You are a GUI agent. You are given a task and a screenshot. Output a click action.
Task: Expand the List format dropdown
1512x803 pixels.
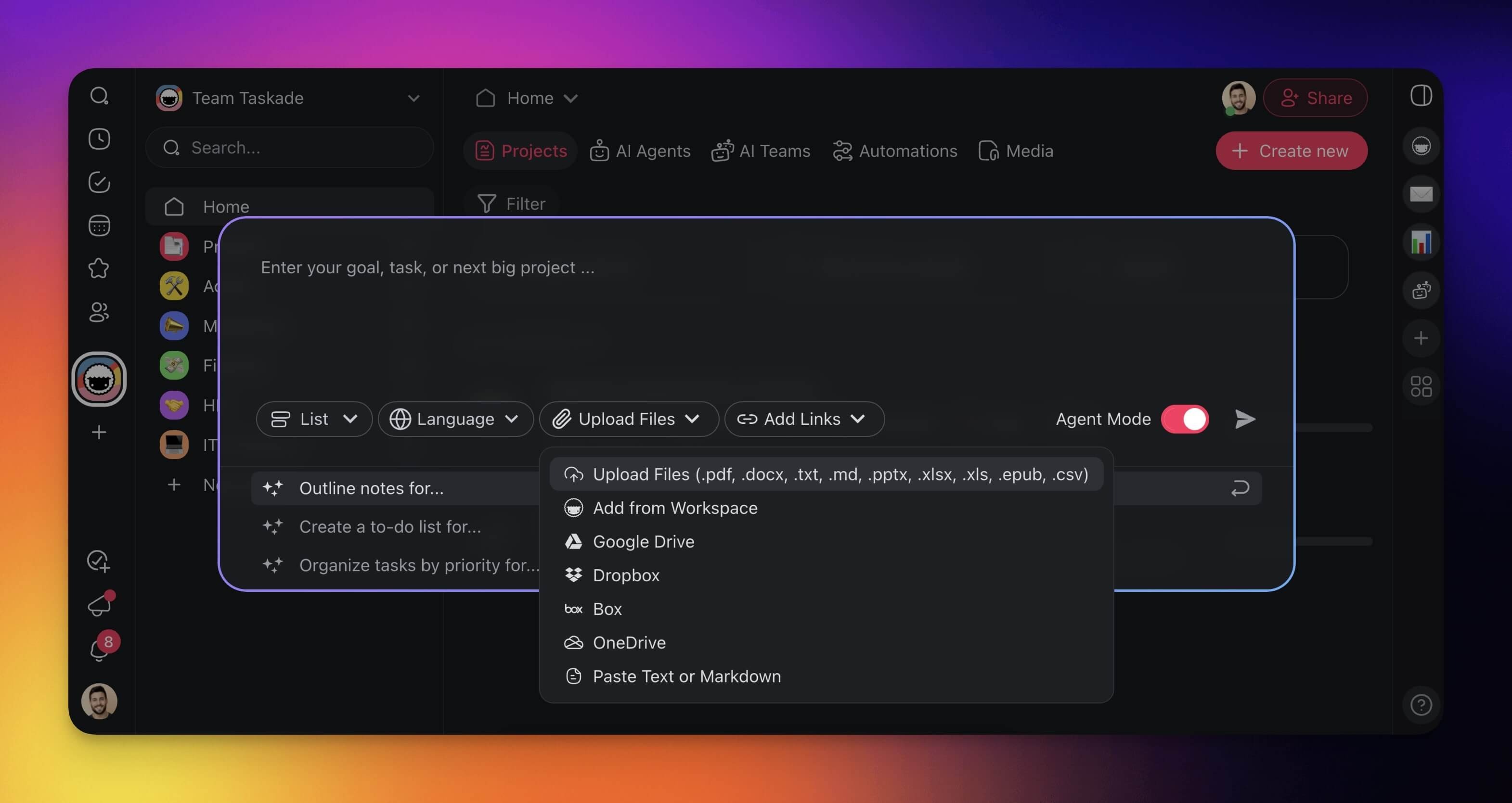click(x=314, y=419)
